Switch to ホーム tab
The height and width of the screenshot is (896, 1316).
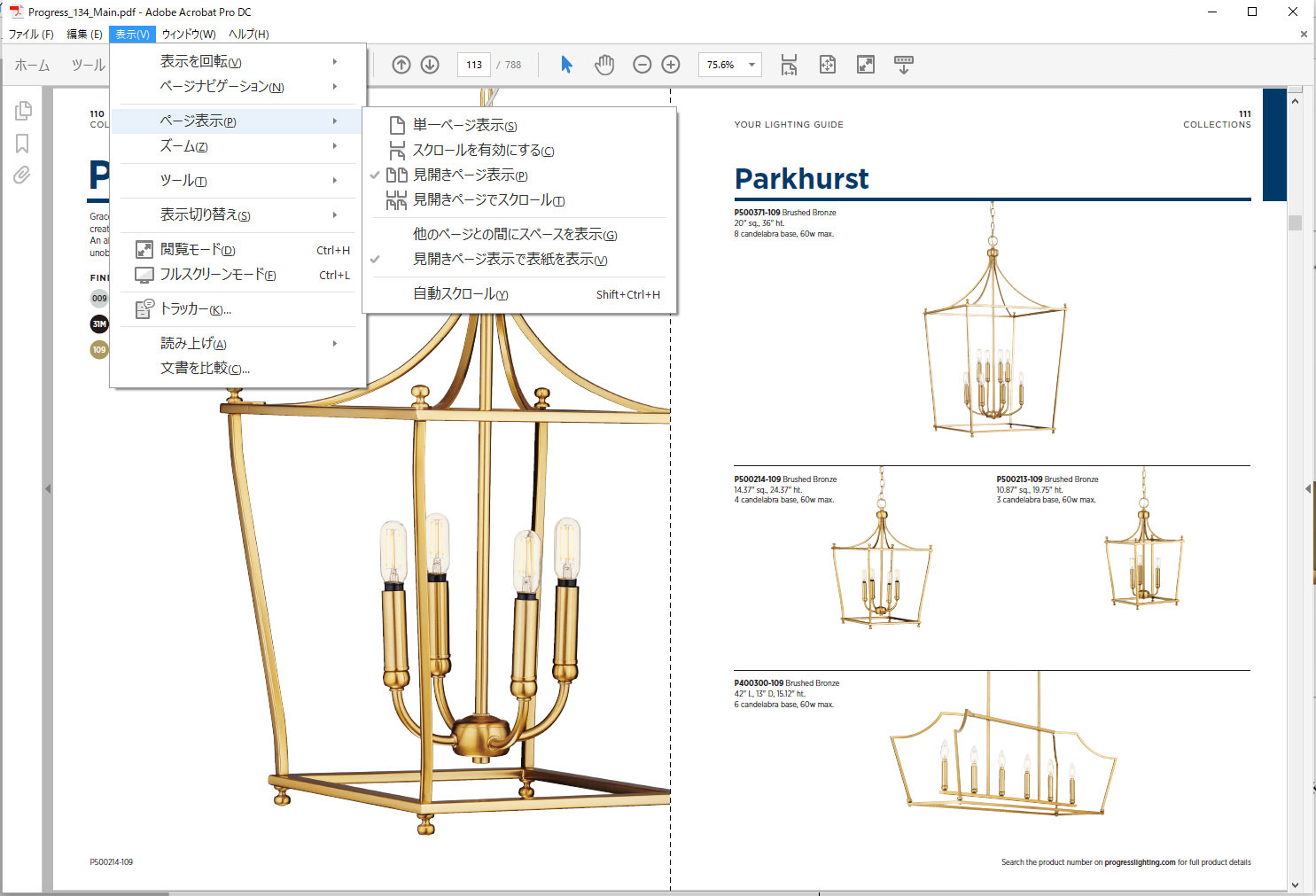point(33,65)
